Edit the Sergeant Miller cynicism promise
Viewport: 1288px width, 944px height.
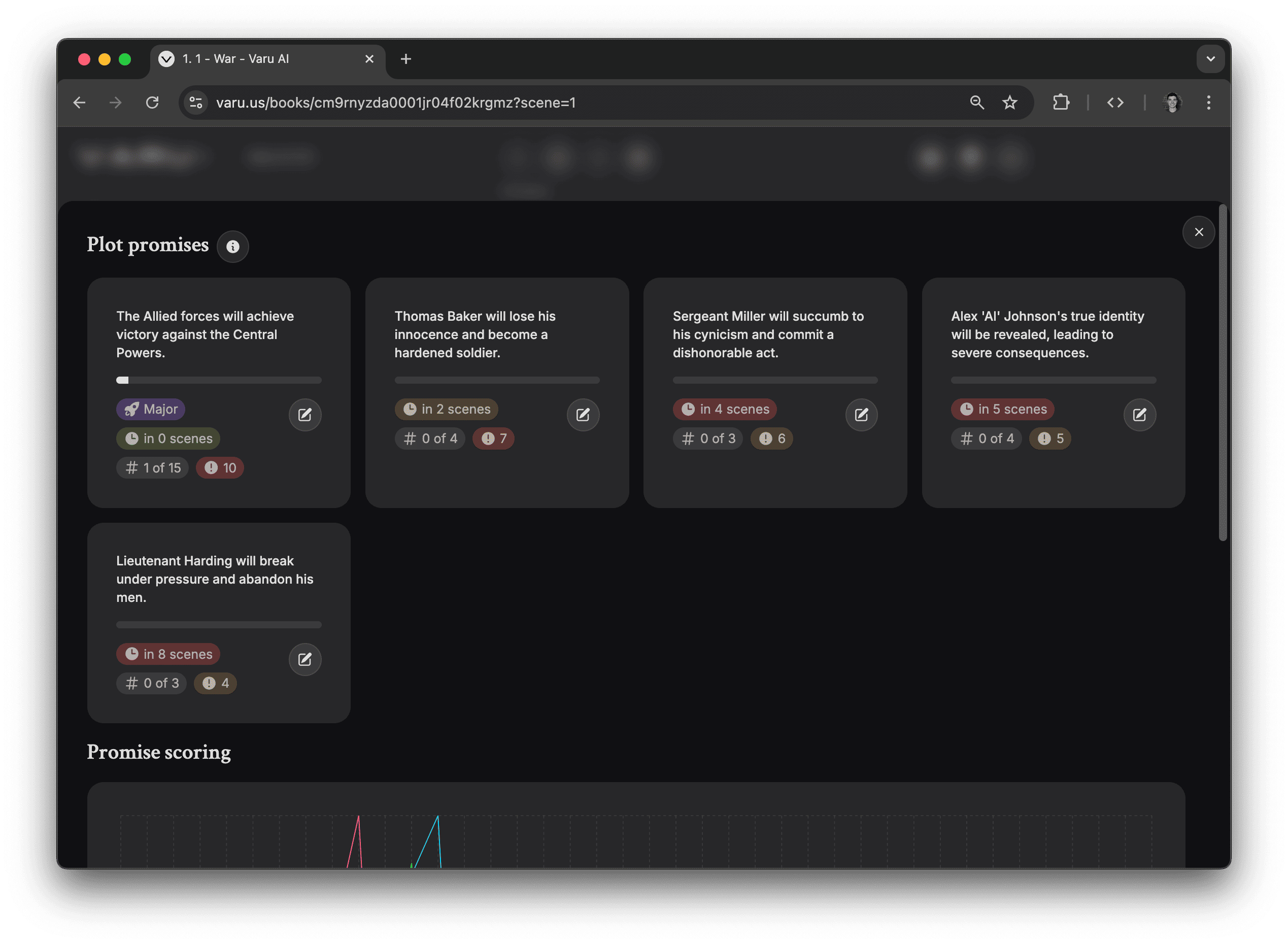[861, 415]
